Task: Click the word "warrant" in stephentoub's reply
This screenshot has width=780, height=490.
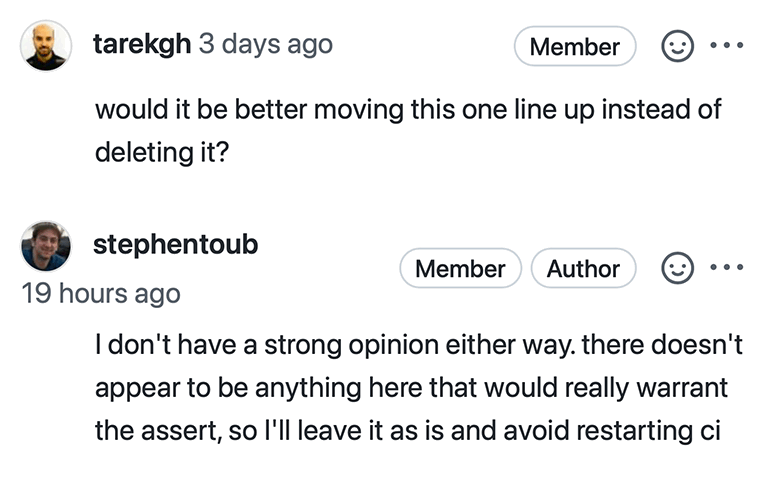Action: [679, 389]
